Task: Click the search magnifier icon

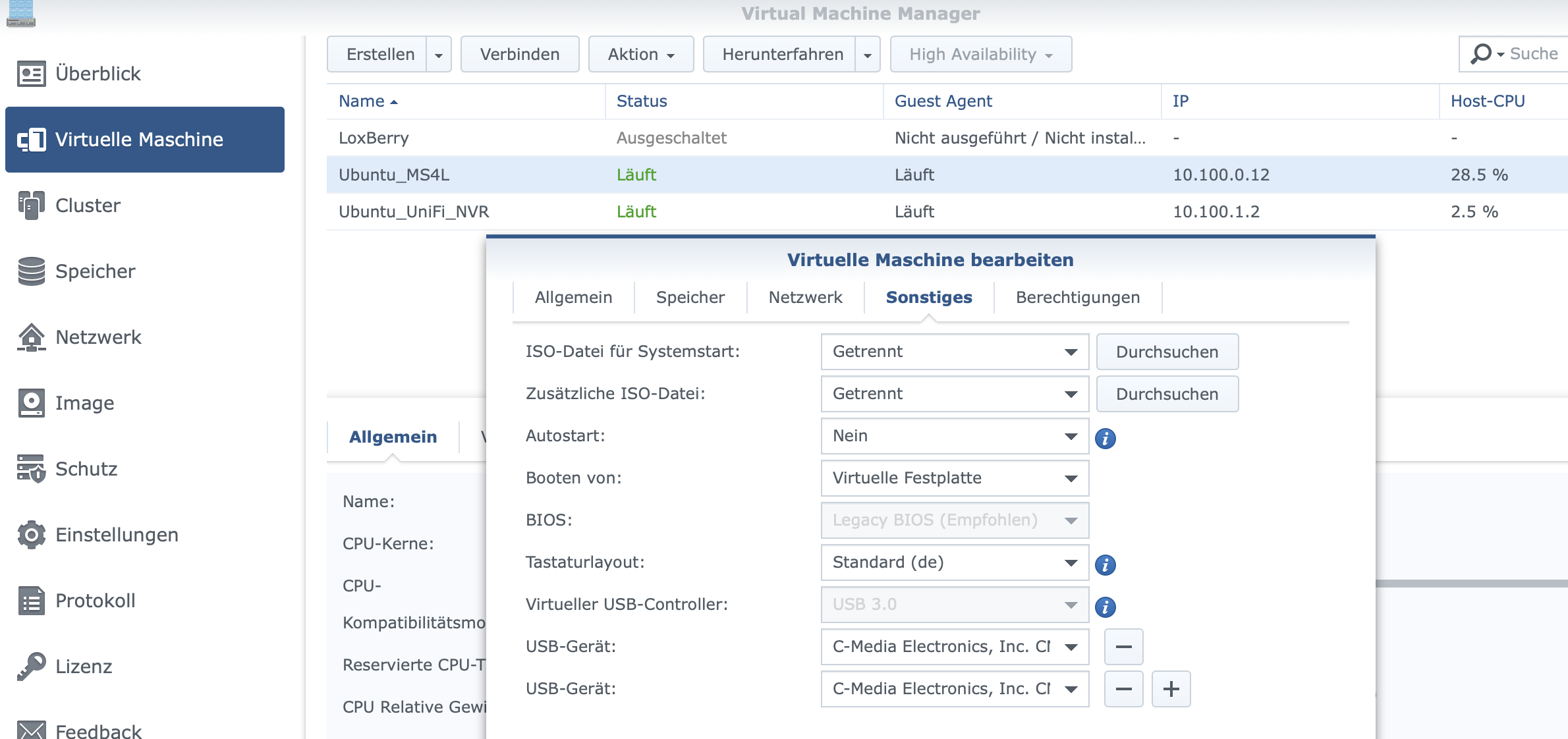Action: point(1481,53)
